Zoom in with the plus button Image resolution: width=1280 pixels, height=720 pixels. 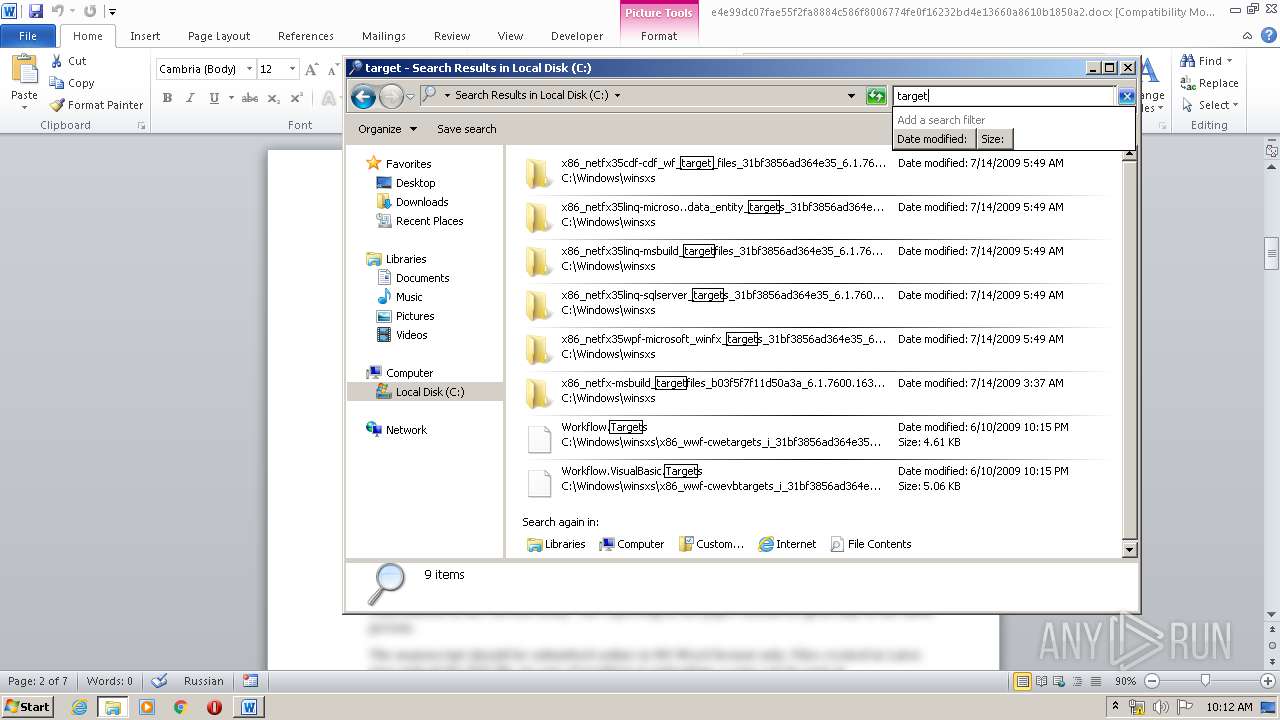coord(1267,681)
